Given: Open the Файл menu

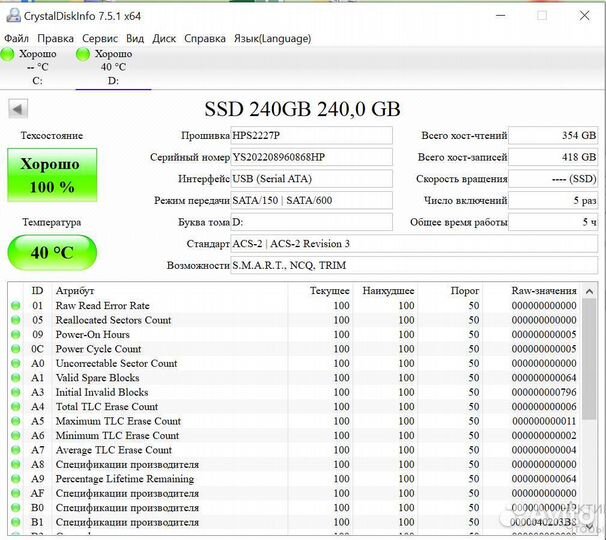Looking at the screenshot, I should (x=16, y=38).
